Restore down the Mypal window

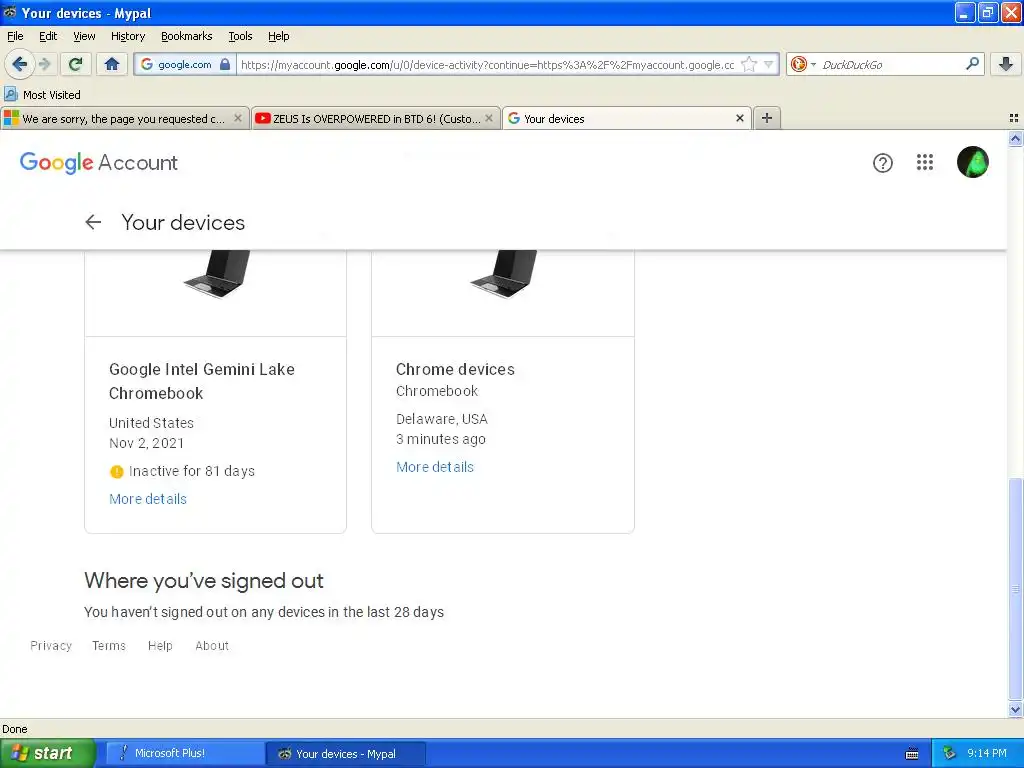pos(987,12)
